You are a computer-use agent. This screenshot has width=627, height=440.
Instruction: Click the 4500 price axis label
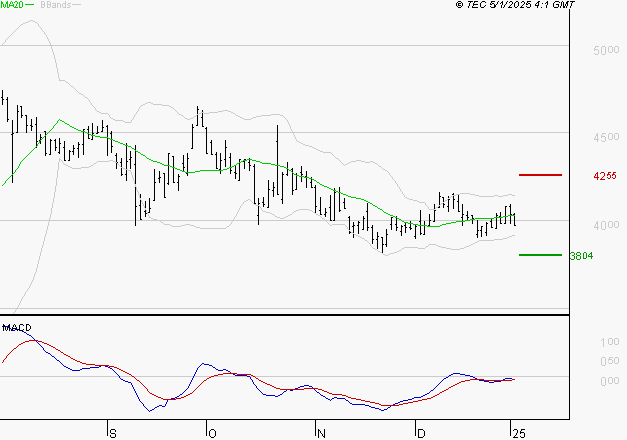pos(606,137)
